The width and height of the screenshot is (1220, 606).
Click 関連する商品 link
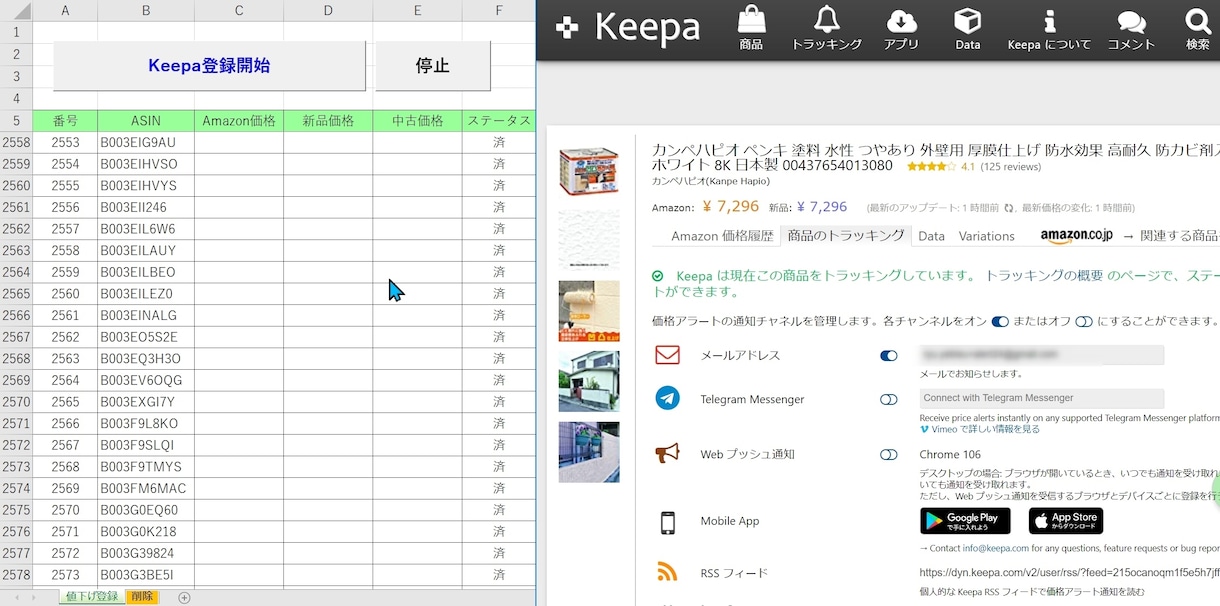(x=1179, y=236)
